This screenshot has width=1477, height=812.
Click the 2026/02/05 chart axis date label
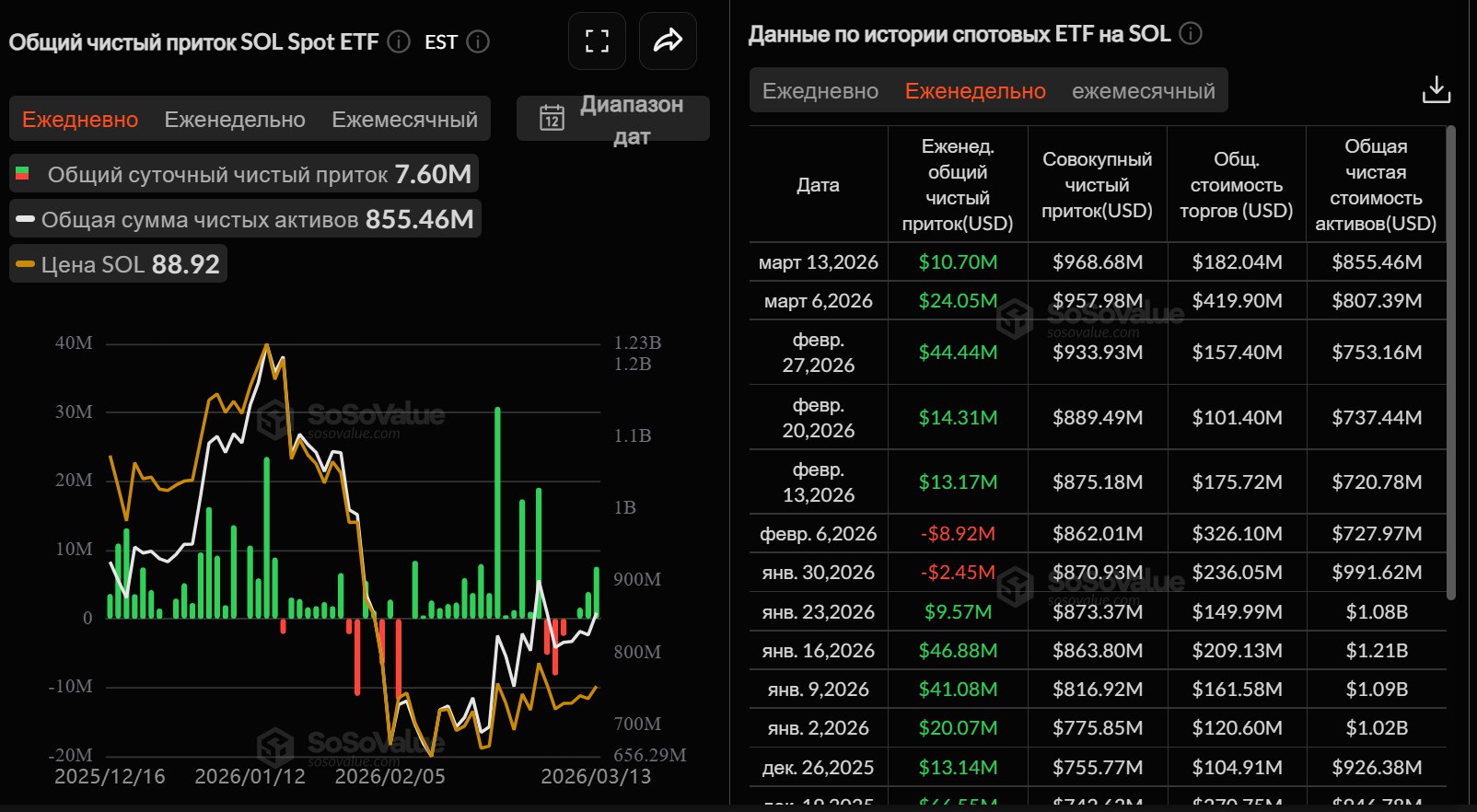click(x=390, y=777)
